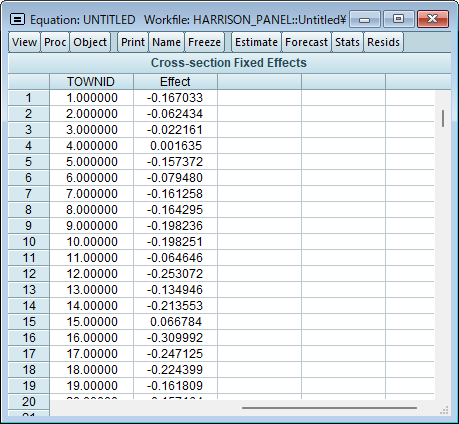Screen dimensions: 459x424
Task: Select TOWNID cell 13.00000
Action: [91, 290]
